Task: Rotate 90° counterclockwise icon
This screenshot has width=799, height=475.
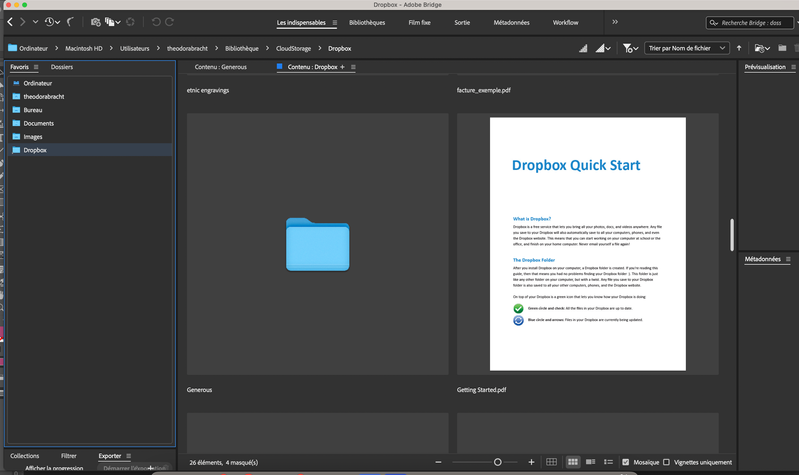Action: (156, 22)
